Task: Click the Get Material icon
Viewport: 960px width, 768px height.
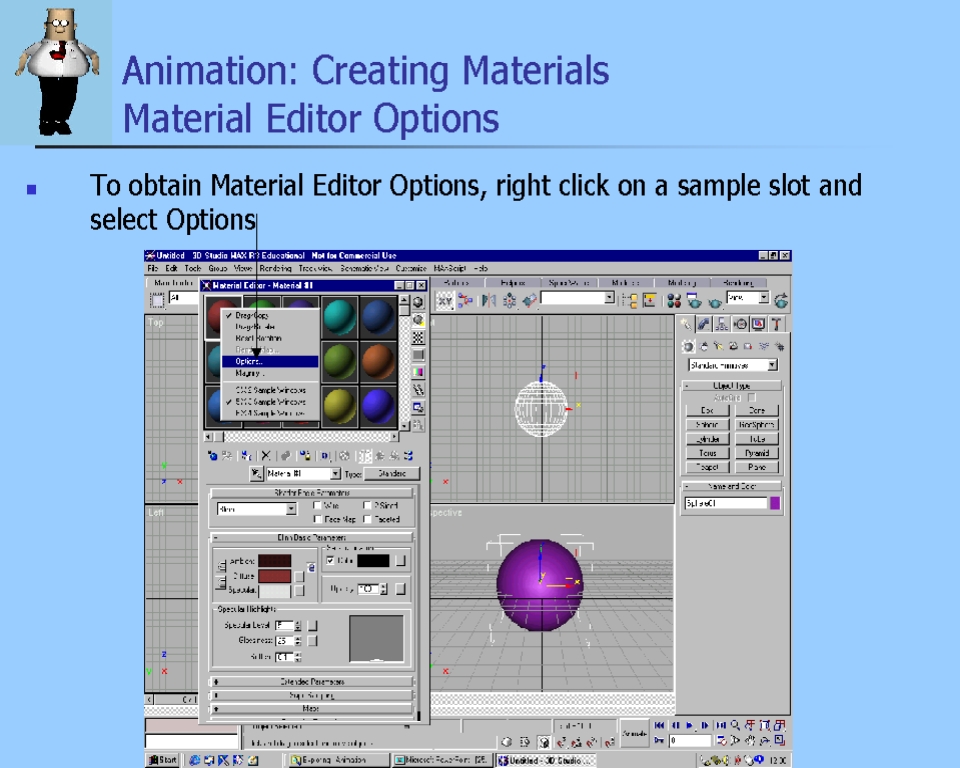Action: click(213, 456)
